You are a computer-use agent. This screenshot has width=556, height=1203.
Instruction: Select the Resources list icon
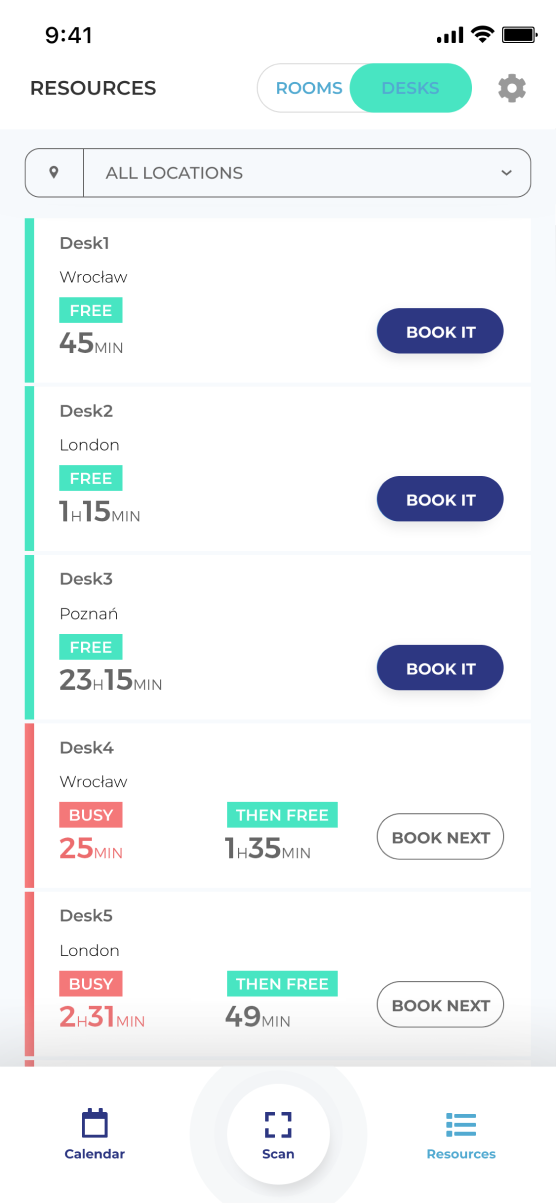click(461, 1124)
